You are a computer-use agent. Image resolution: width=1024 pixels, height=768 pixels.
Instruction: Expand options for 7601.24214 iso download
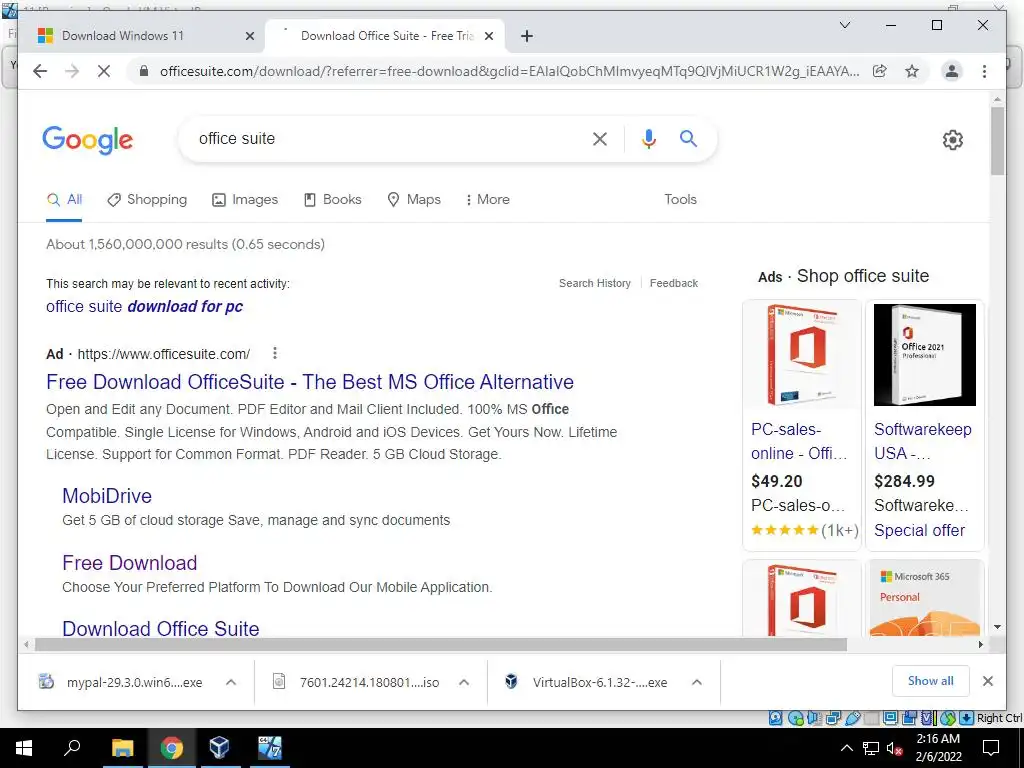click(x=464, y=682)
